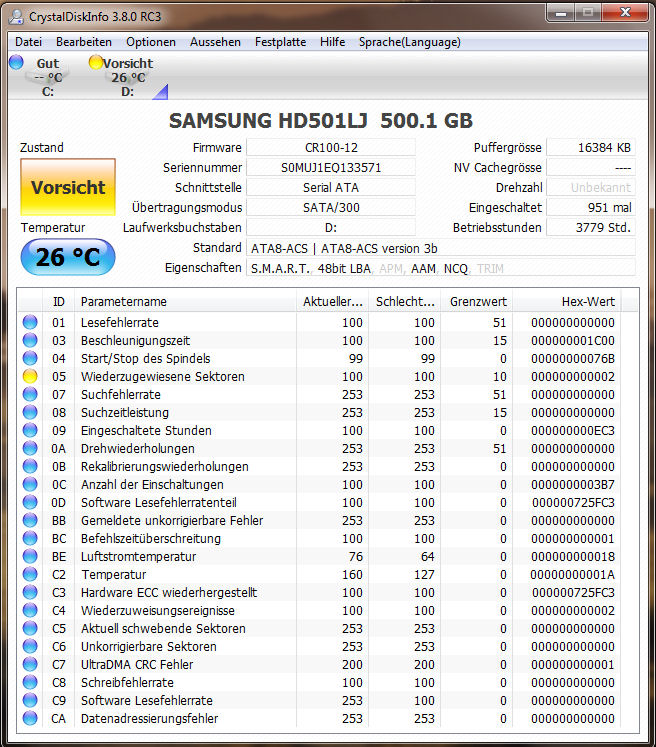The width and height of the screenshot is (656, 747).
Task: Click the Eigenschaften field with S.M.A.R.T.
Action: [x=441, y=268]
